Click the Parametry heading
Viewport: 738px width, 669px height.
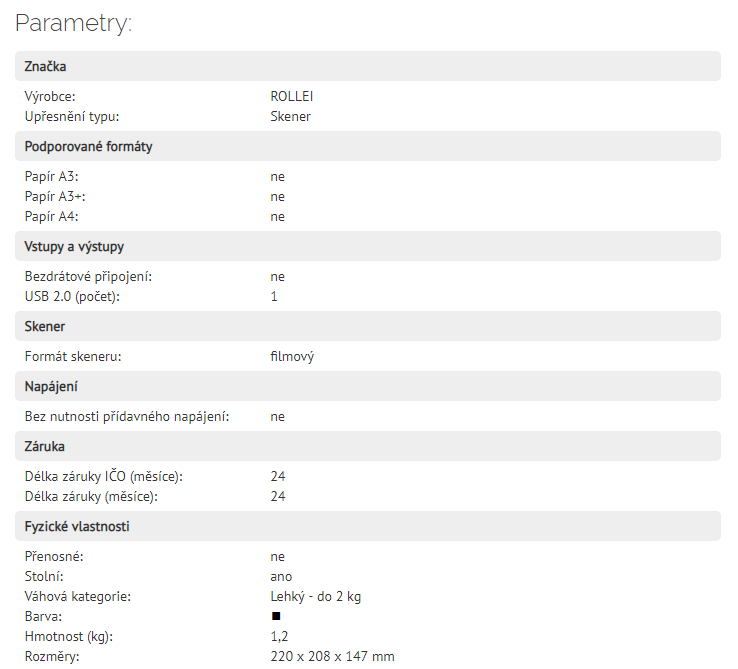tap(73, 23)
